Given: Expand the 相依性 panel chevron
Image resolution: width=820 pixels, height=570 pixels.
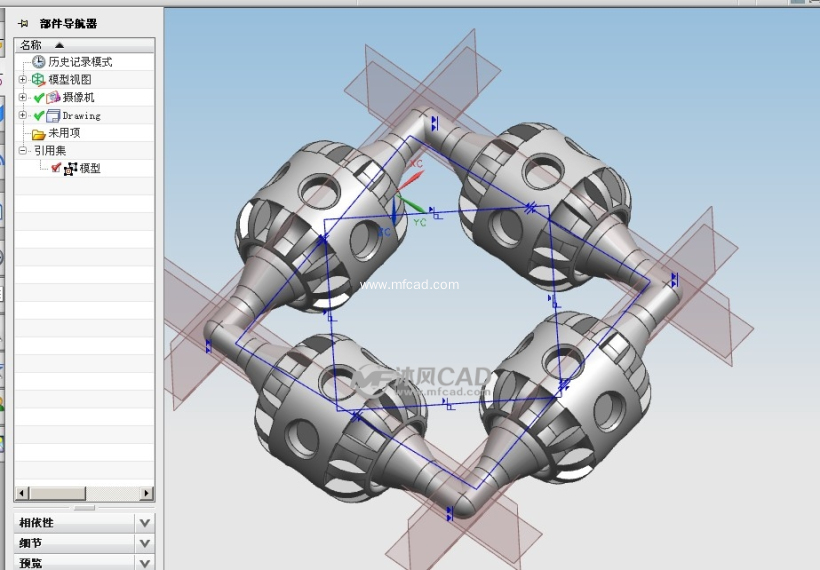Looking at the screenshot, I should tap(145, 522).
